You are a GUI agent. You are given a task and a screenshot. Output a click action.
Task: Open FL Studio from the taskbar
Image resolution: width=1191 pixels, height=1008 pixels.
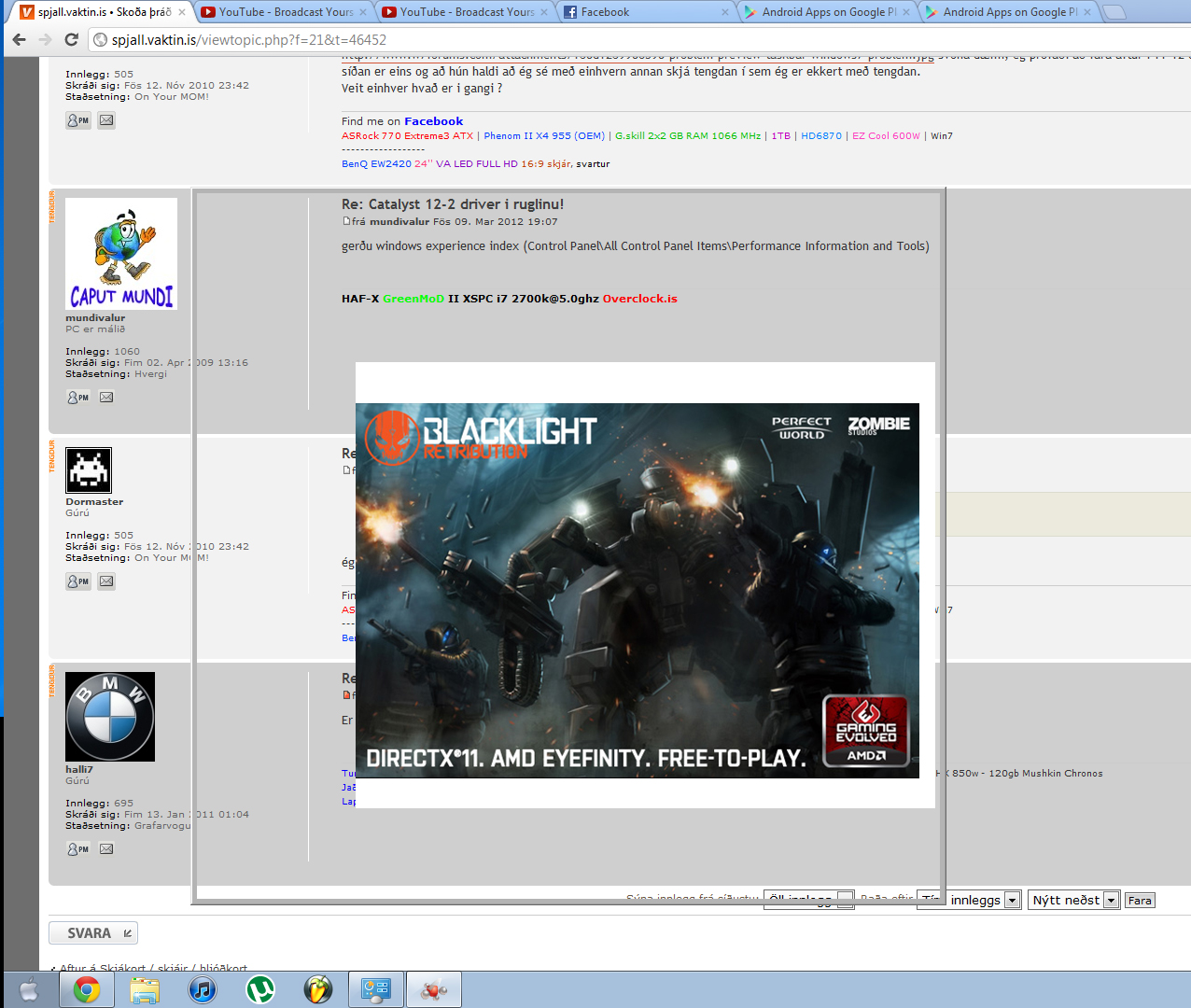[x=318, y=989]
